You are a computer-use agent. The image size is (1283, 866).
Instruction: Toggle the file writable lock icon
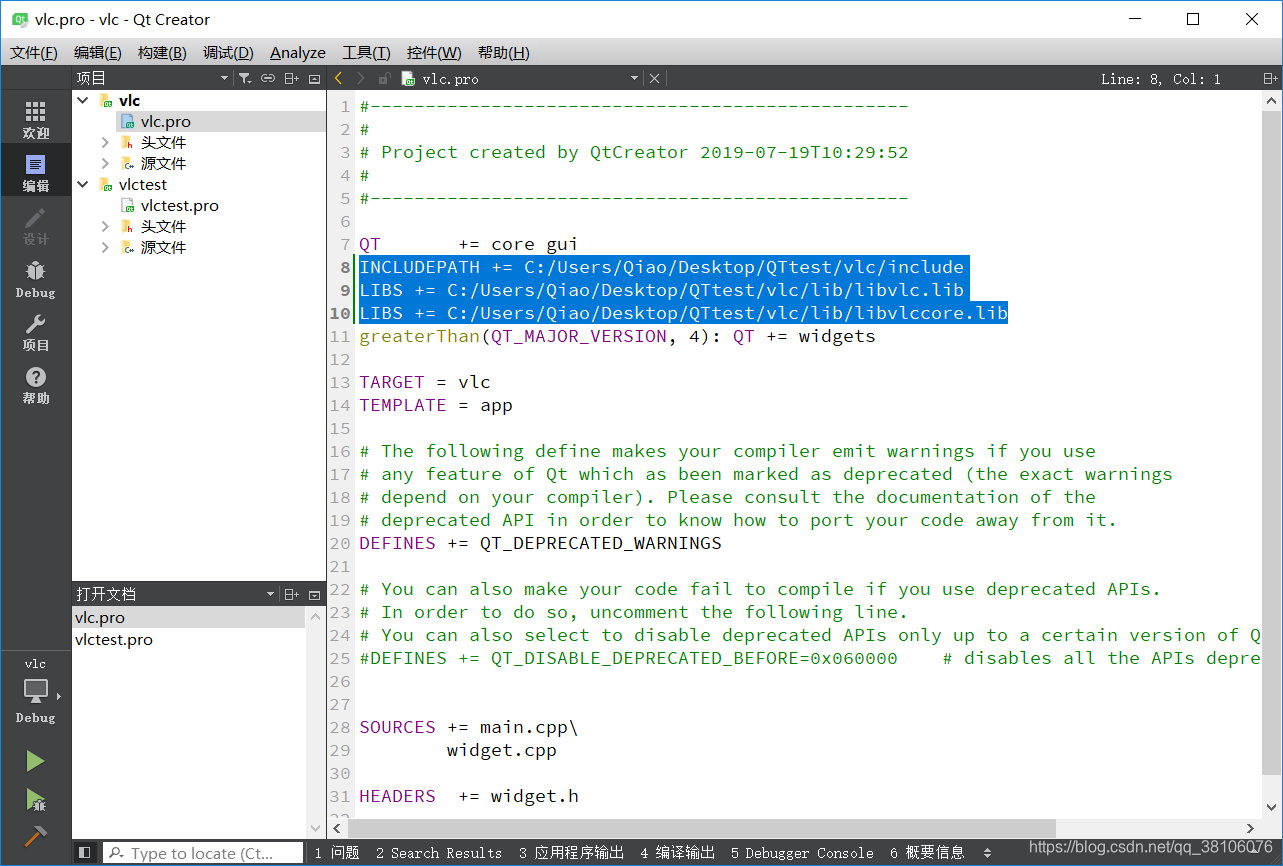tap(384, 78)
